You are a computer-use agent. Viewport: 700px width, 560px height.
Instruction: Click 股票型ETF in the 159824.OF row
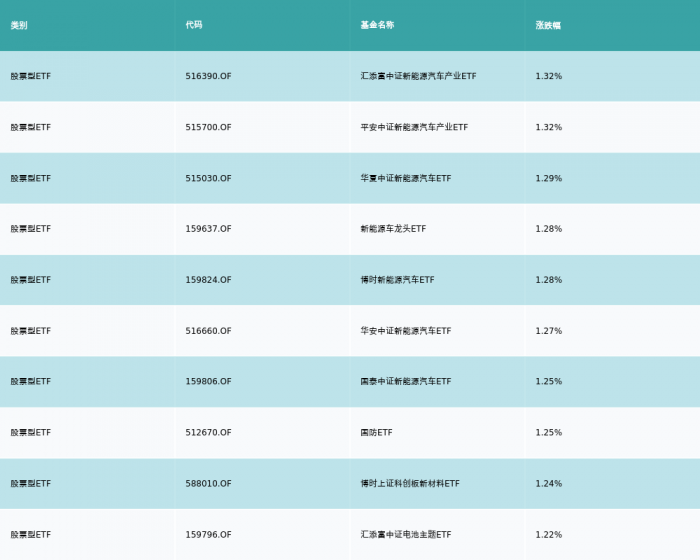point(31,280)
